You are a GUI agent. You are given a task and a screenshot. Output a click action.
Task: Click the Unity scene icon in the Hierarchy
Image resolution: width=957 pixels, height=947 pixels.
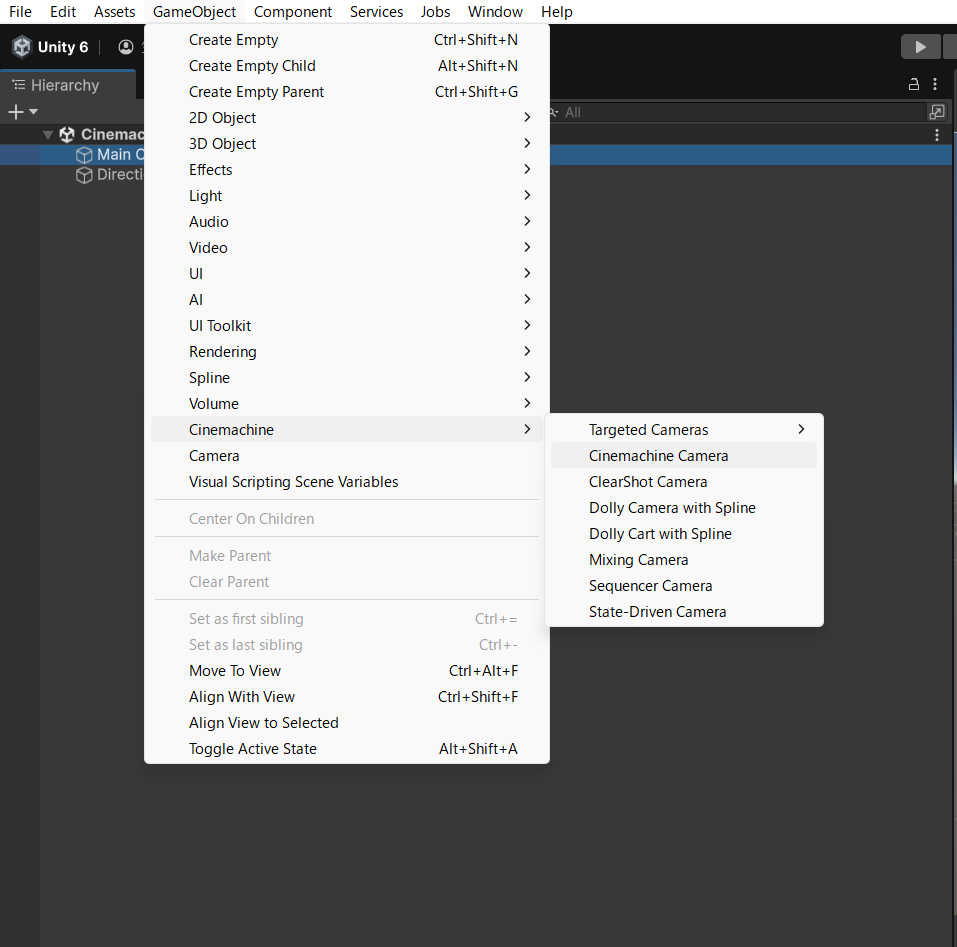[67, 134]
